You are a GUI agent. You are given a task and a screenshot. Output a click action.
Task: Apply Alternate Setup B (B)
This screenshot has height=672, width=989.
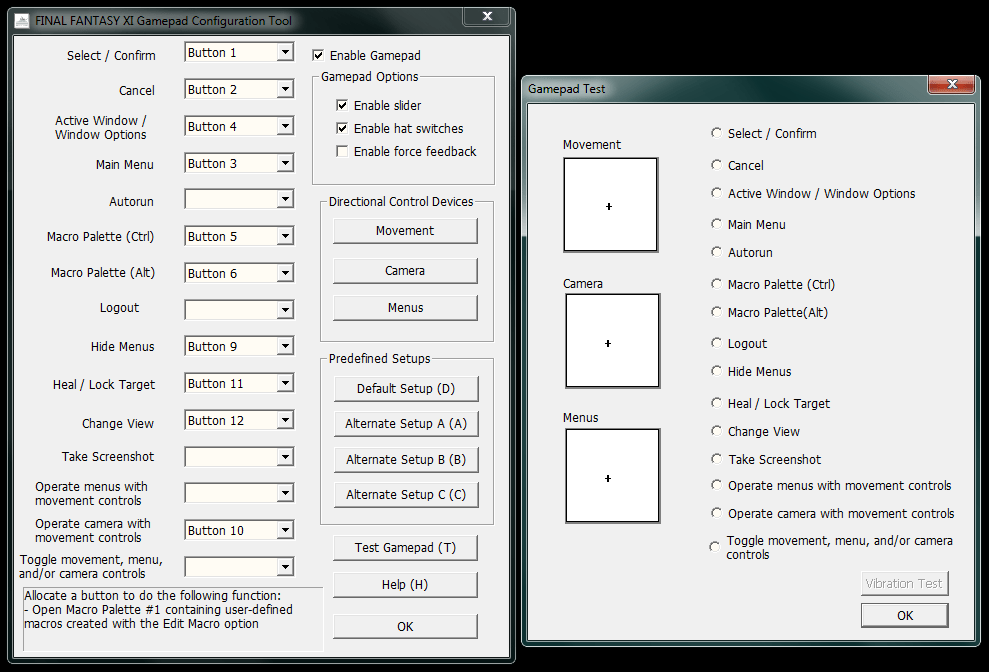pos(406,460)
